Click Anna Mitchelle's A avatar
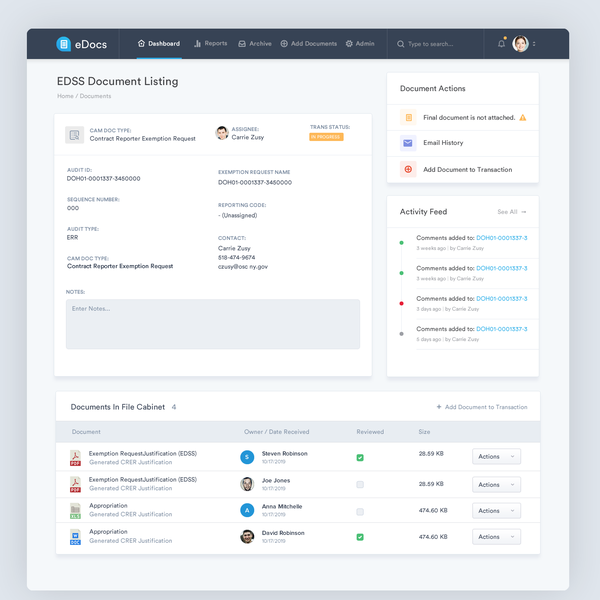Screen dimensions: 600x600 click(247, 510)
